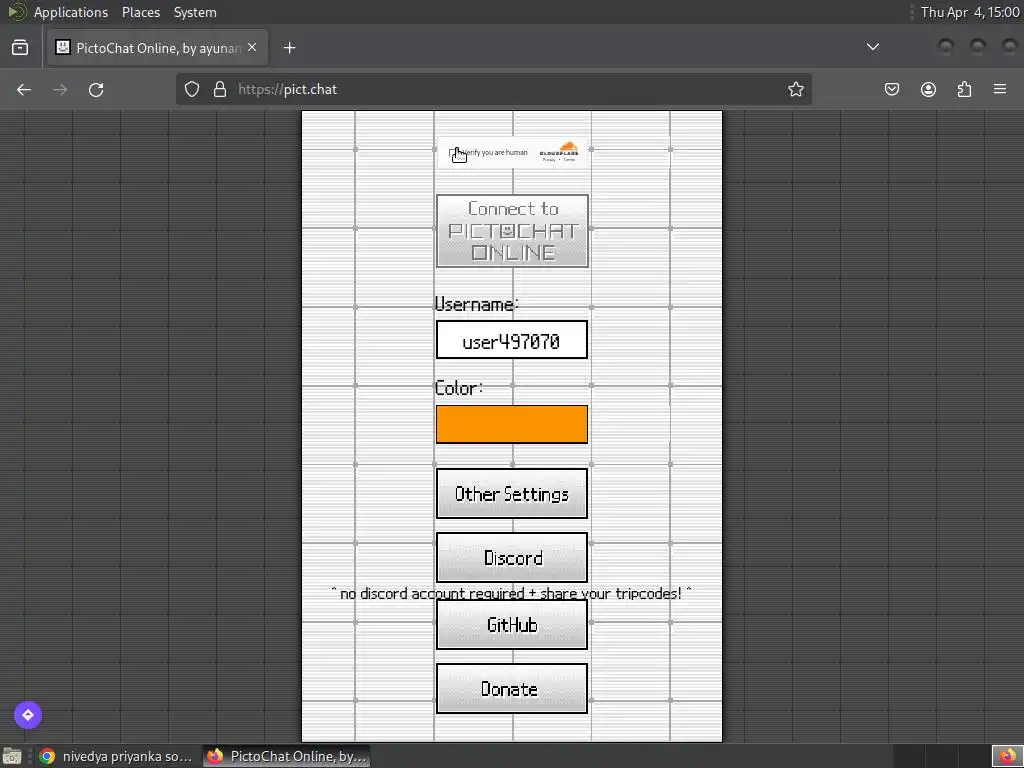Click the clock showing Thu Apr 4
This screenshot has width=1024, height=768.
(x=970, y=12)
